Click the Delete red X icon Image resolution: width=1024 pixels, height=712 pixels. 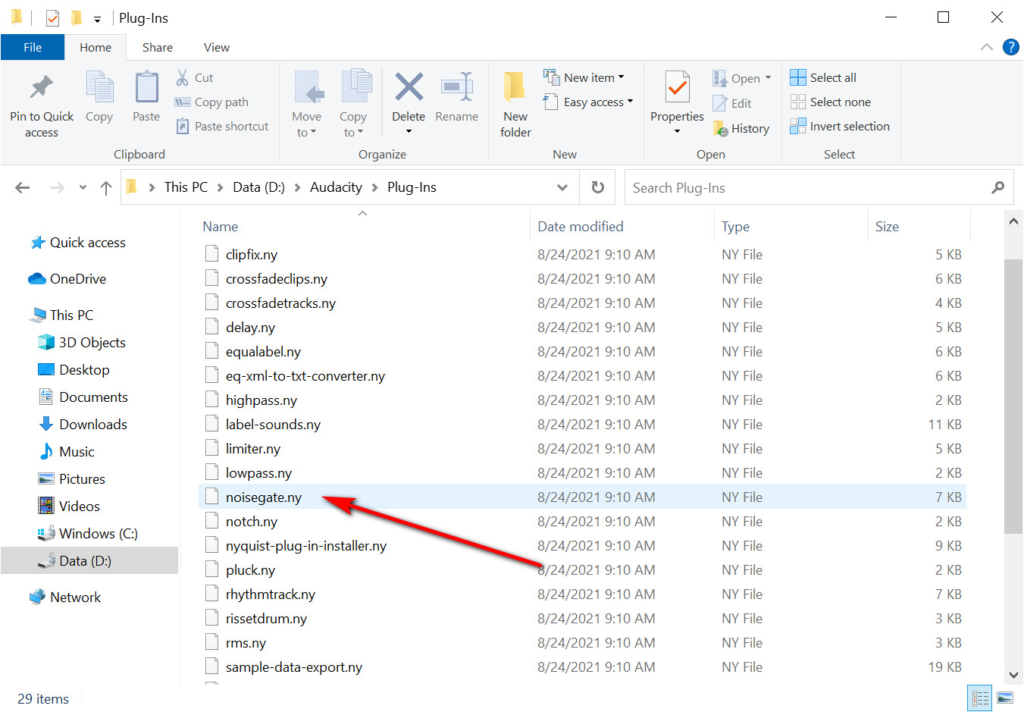tap(408, 88)
